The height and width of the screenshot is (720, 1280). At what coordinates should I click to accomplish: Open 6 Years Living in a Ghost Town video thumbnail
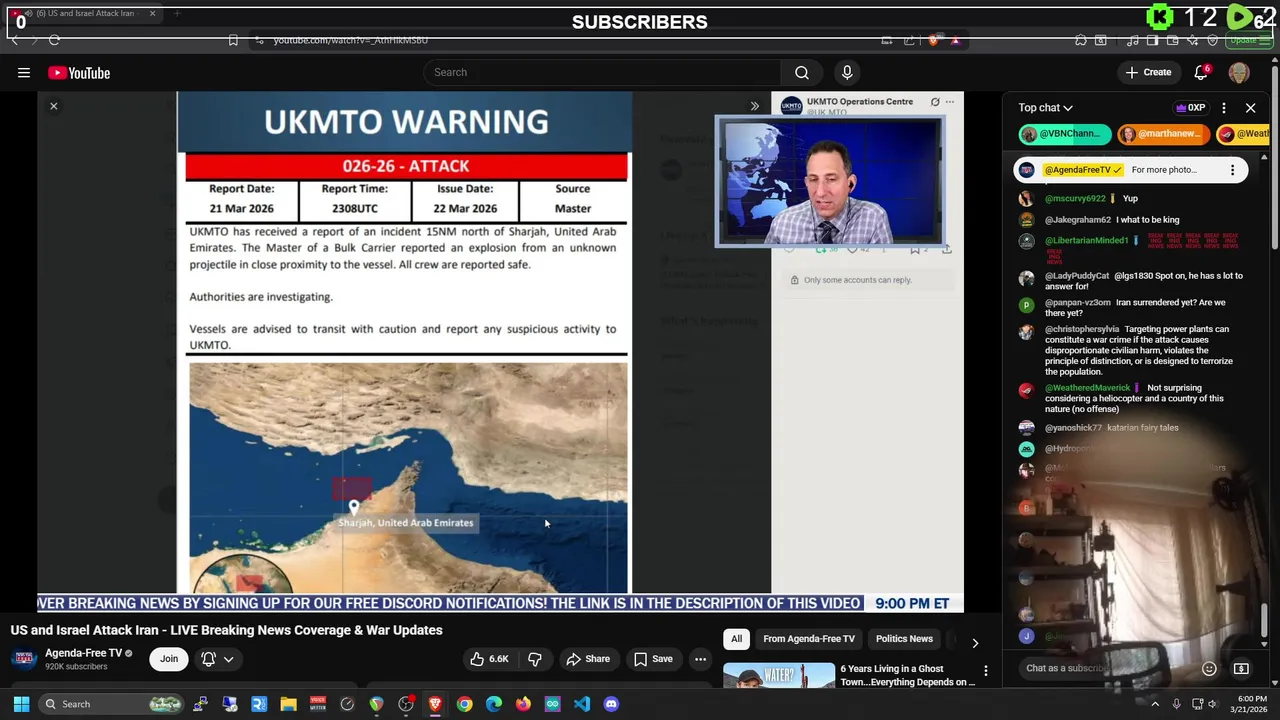(779, 675)
